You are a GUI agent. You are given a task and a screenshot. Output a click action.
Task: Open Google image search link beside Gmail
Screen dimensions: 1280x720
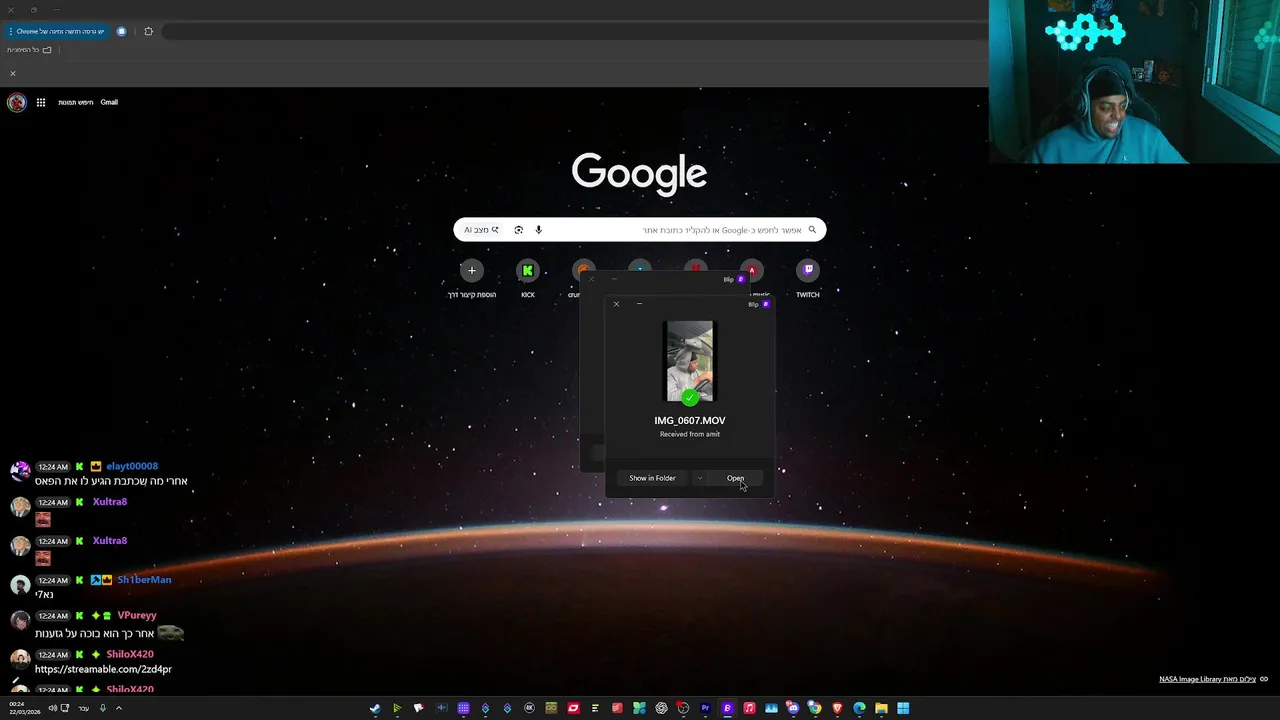(x=75, y=102)
